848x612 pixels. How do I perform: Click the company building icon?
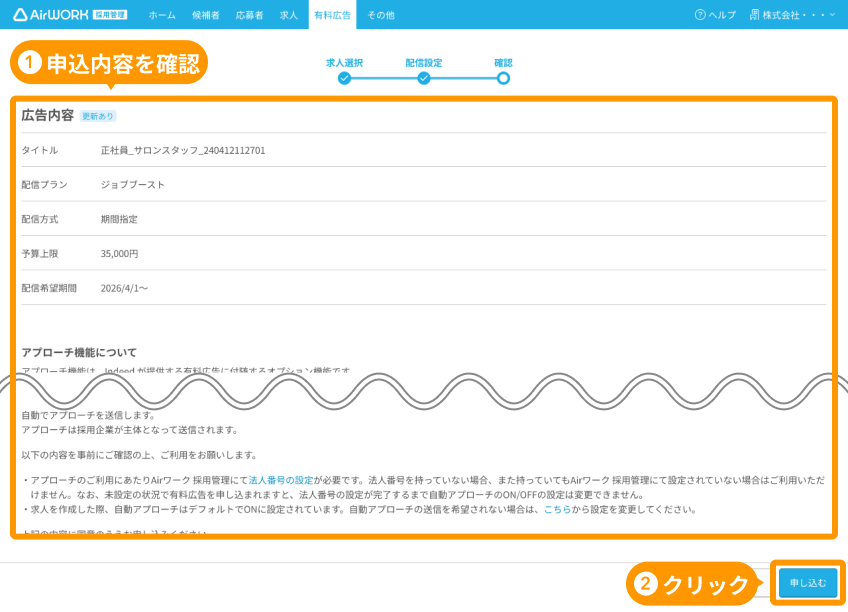pyautogui.click(x=754, y=15)
